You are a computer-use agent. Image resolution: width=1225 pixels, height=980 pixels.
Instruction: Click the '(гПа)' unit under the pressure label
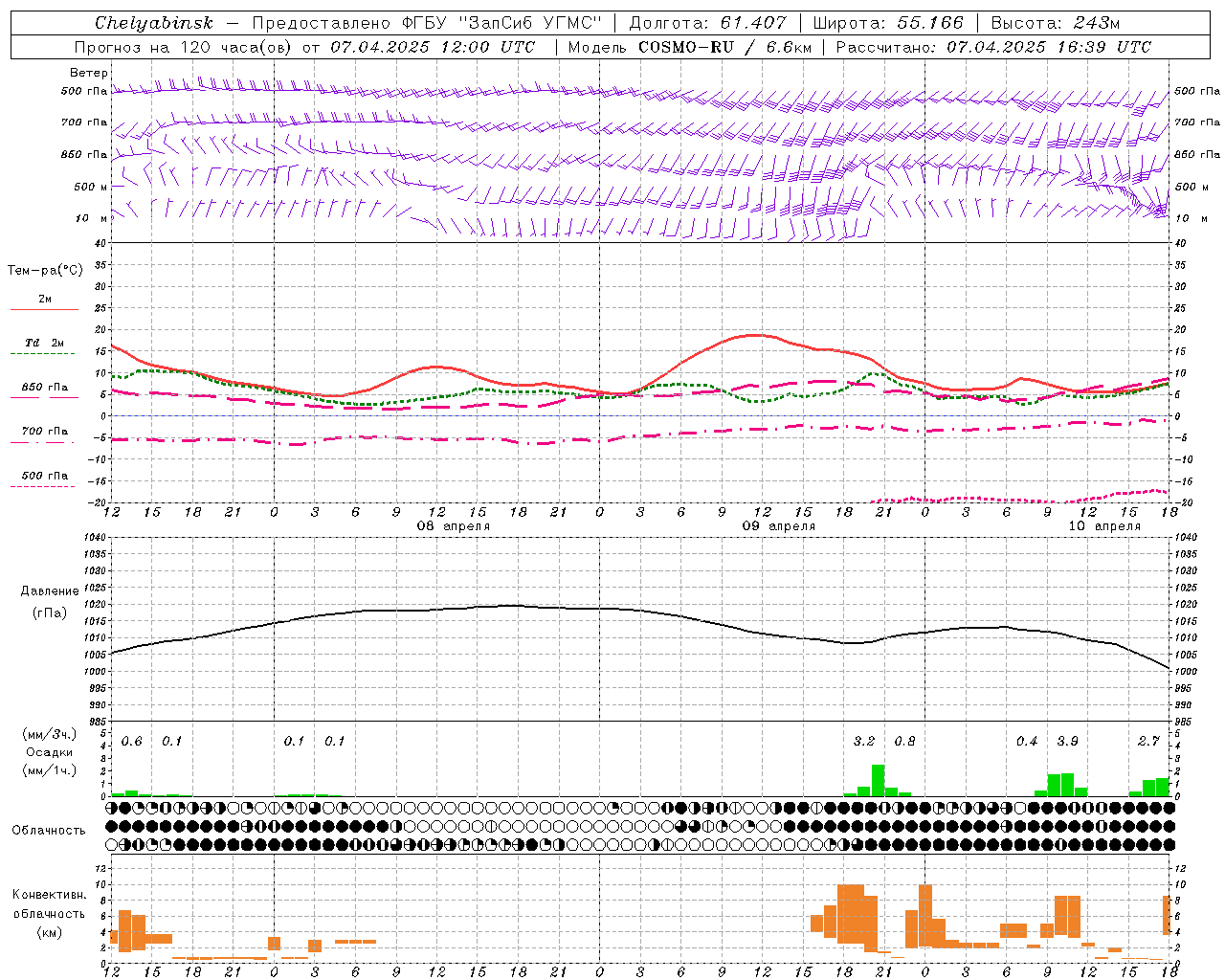pos(49,612)
